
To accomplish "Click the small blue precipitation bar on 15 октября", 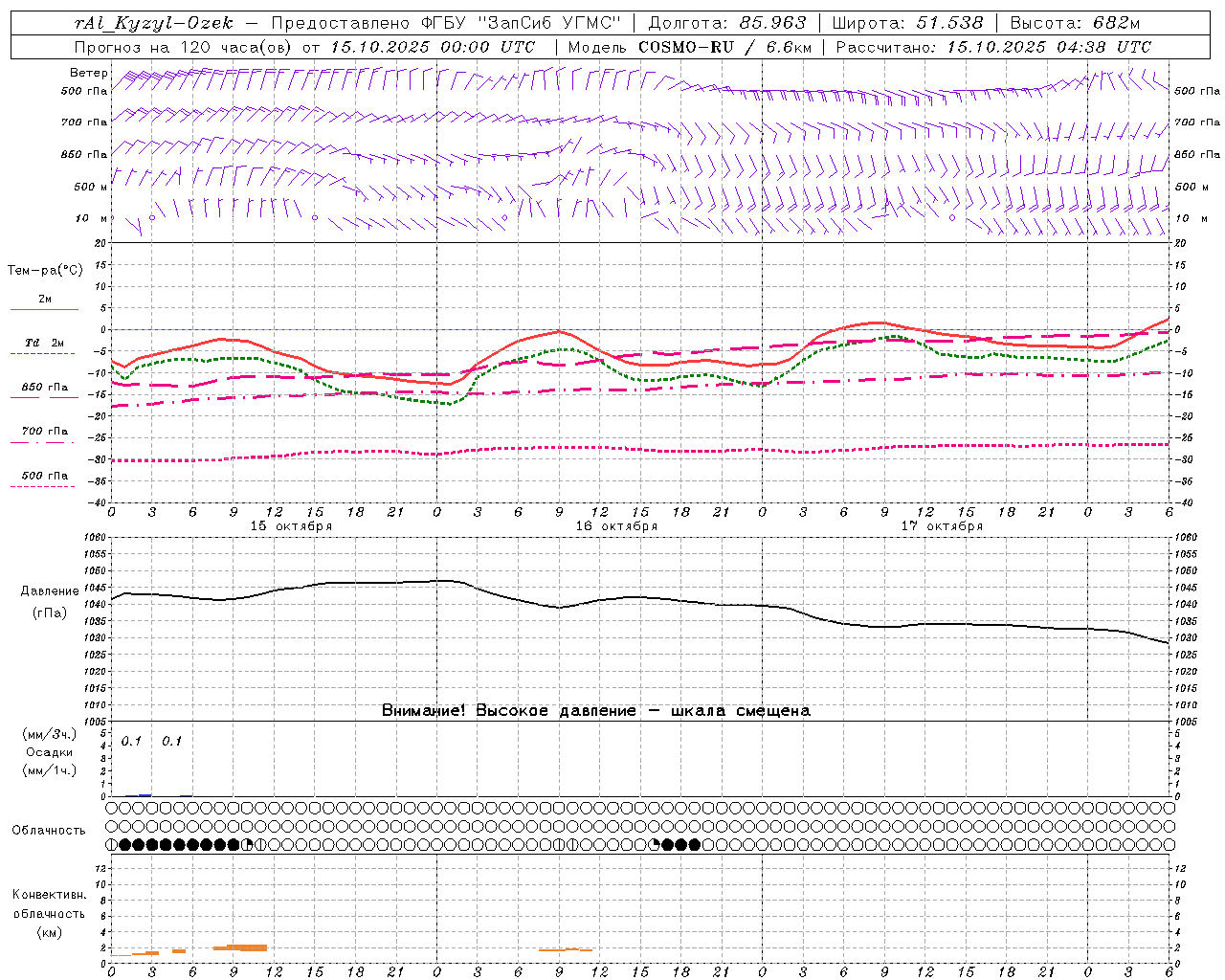I will pos(145,794).
